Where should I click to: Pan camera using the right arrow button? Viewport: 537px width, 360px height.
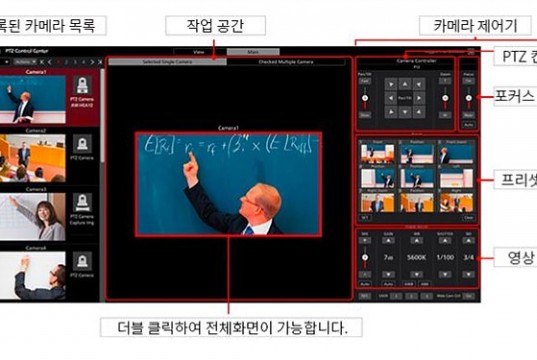[419, 98]
